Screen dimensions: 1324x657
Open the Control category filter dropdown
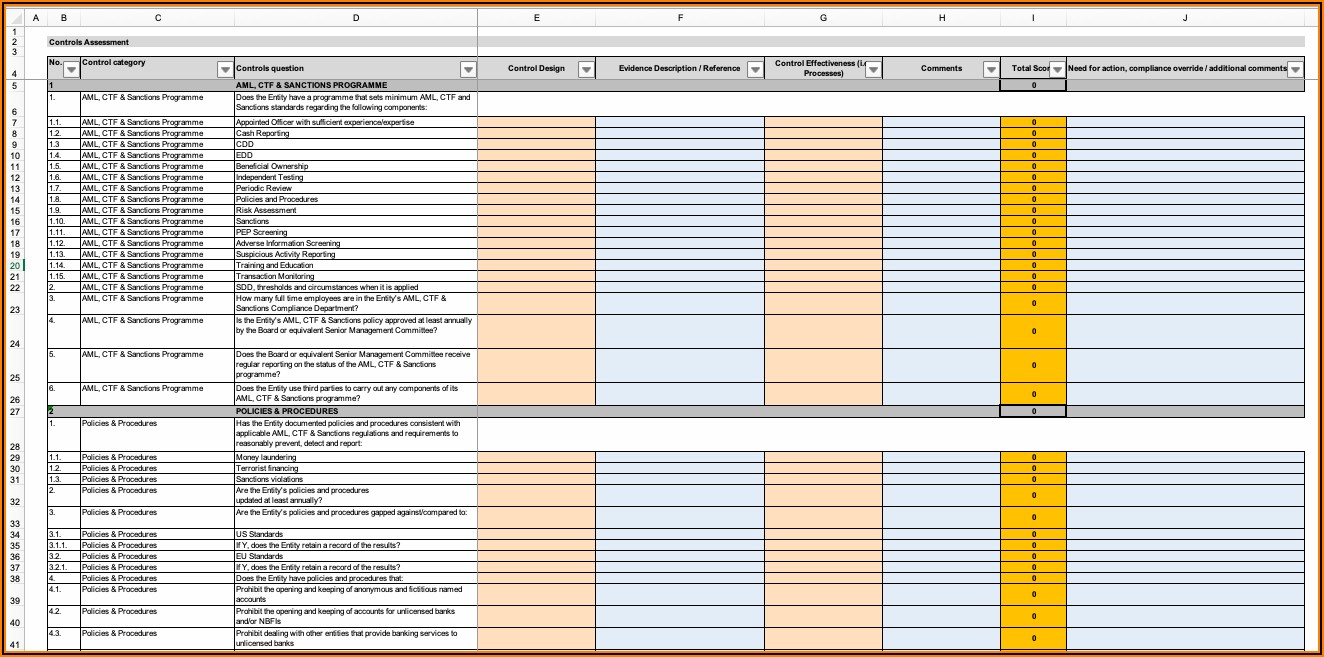pos(225,70)
